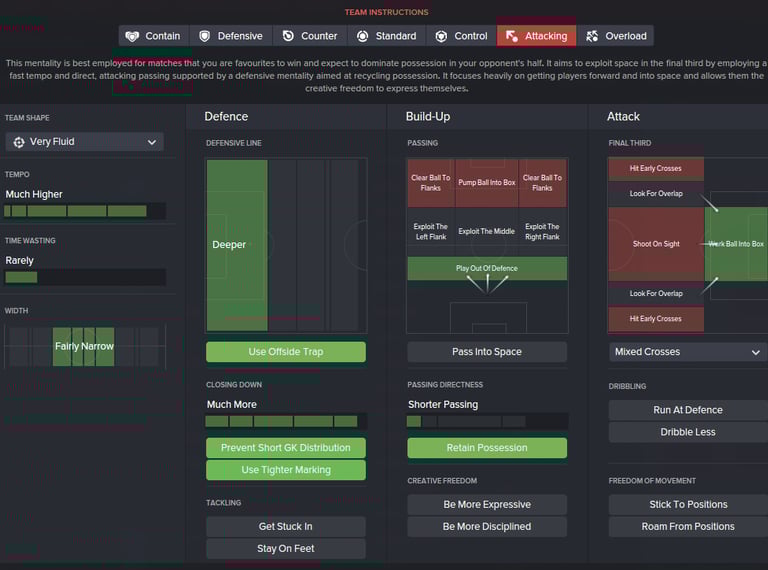
Task: Toggle Work Ball Into Box zone
Action: click(x=736, y=244)
